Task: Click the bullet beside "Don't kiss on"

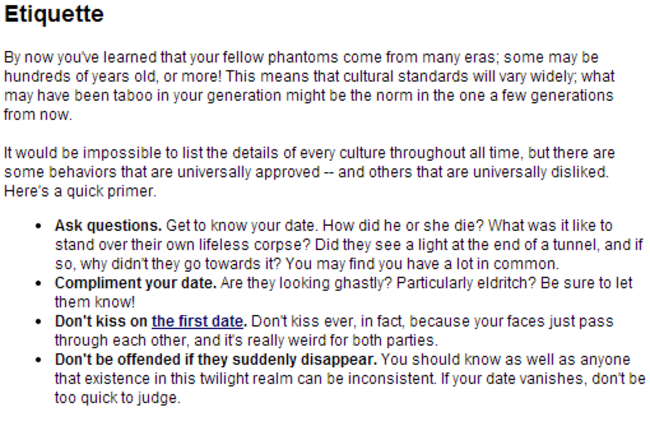Action: pyautogui.click(x=39, y=322)
